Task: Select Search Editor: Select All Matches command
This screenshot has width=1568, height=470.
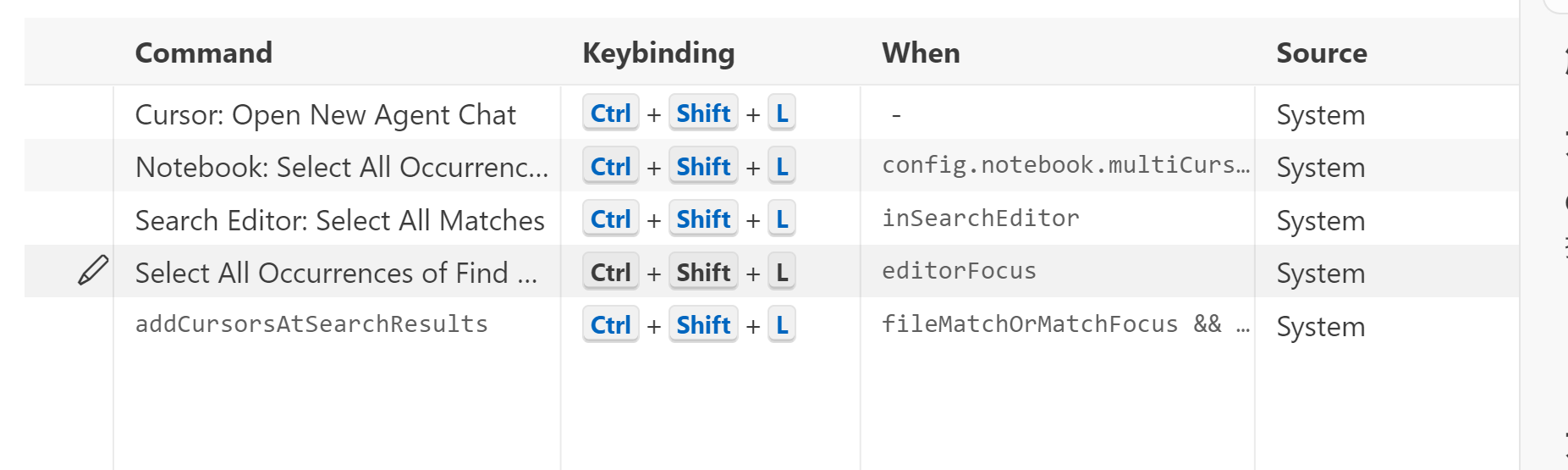Action: click(x=339, y=221)
